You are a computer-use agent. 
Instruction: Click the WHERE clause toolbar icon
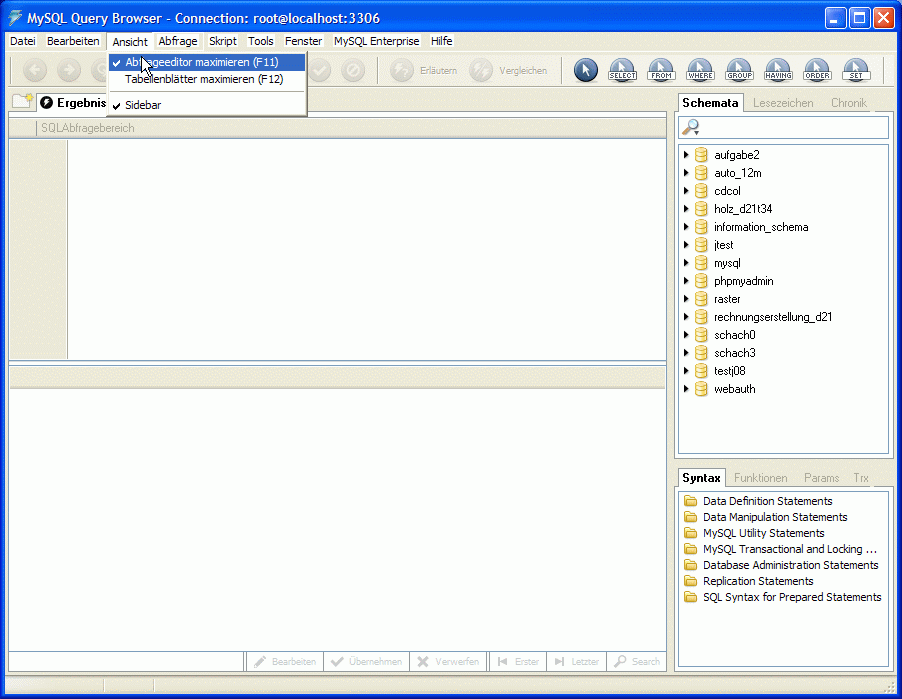pos(700,70)
